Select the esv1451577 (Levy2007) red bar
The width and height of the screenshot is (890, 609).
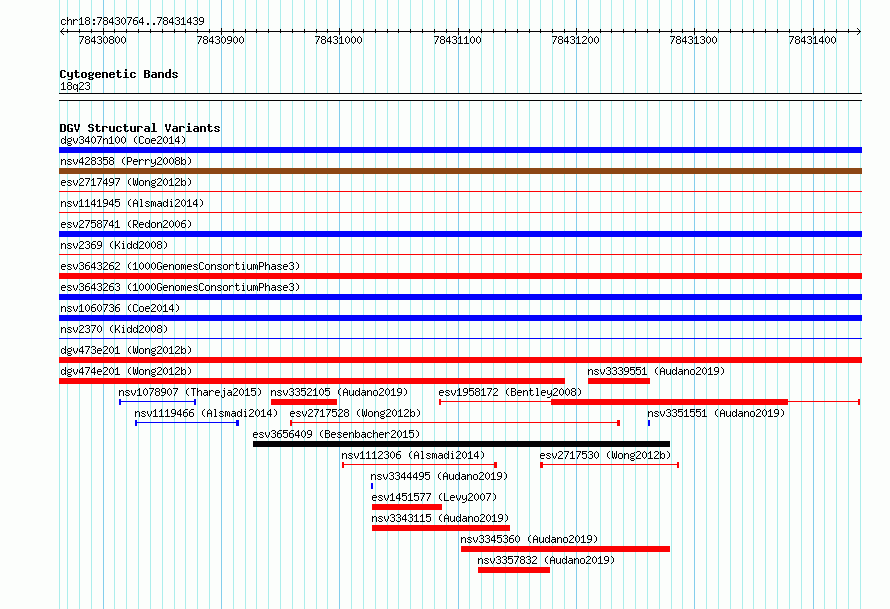[407, 507]
